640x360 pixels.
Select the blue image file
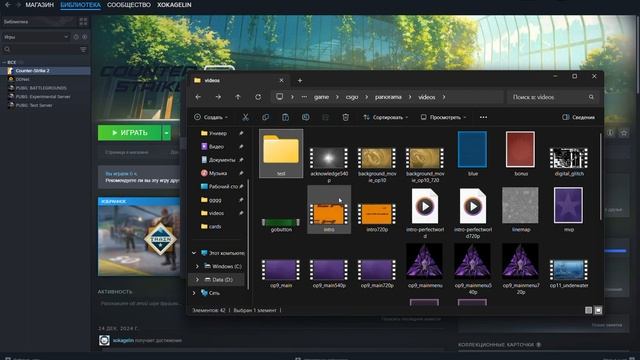pyautogui.click(x=473, y=153)
